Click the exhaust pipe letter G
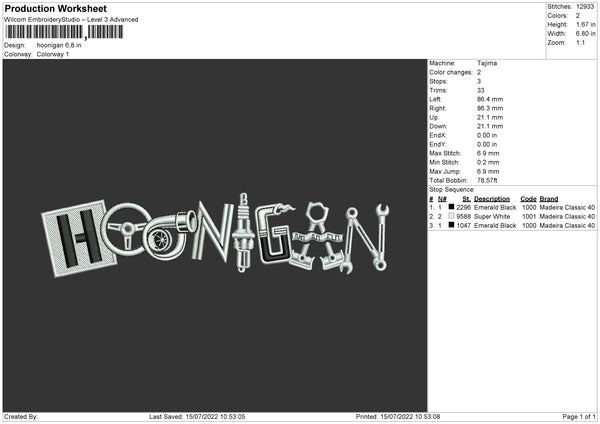The height and width of the screenshot is (424, 600). point(276,234)
